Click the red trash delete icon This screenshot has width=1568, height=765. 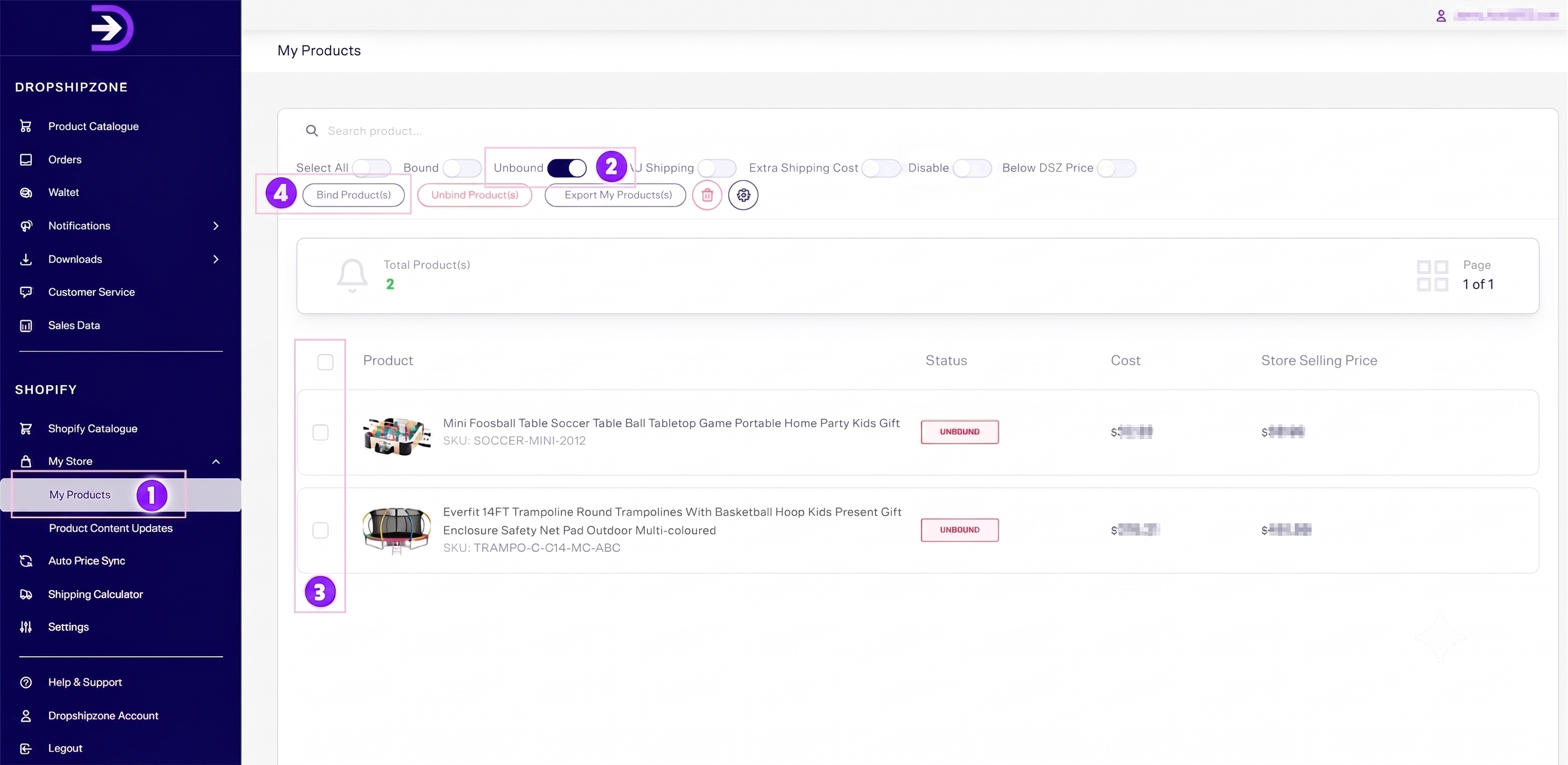707,195
